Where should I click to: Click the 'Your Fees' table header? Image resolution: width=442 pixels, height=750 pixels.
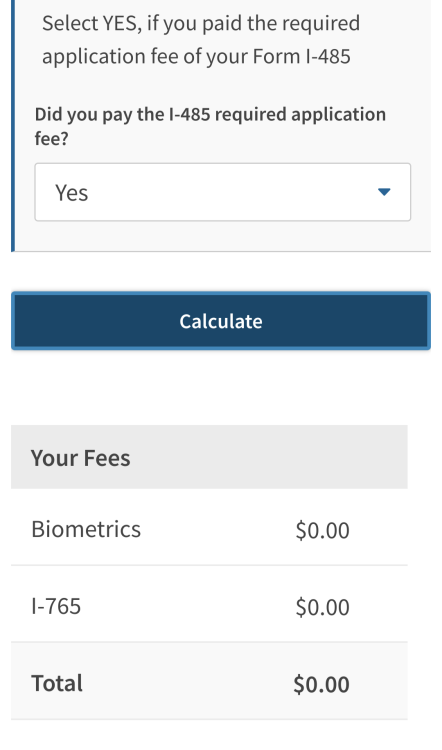80,458
